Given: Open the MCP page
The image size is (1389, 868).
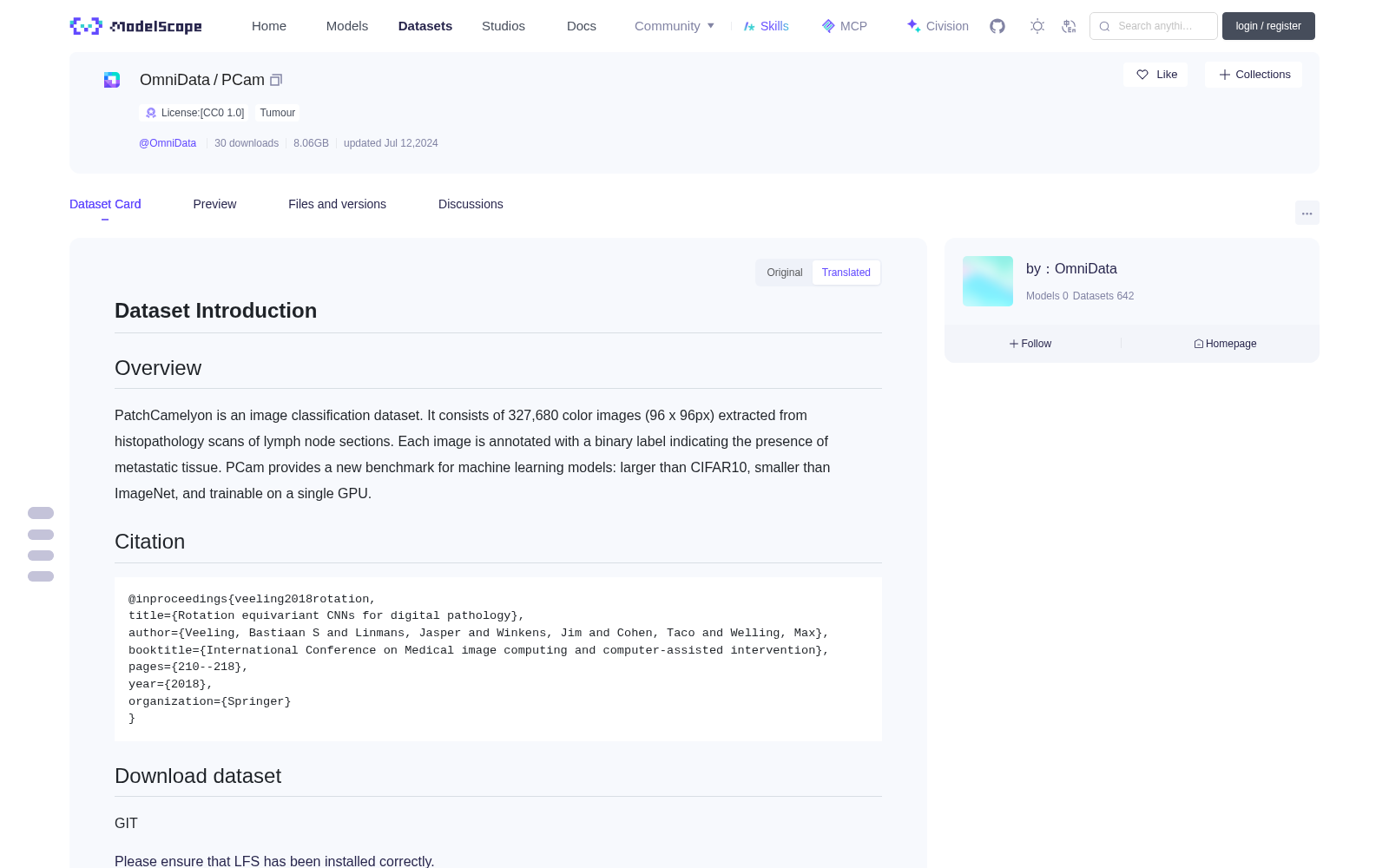Looking at the screenshot, I should tap(845, 26).
